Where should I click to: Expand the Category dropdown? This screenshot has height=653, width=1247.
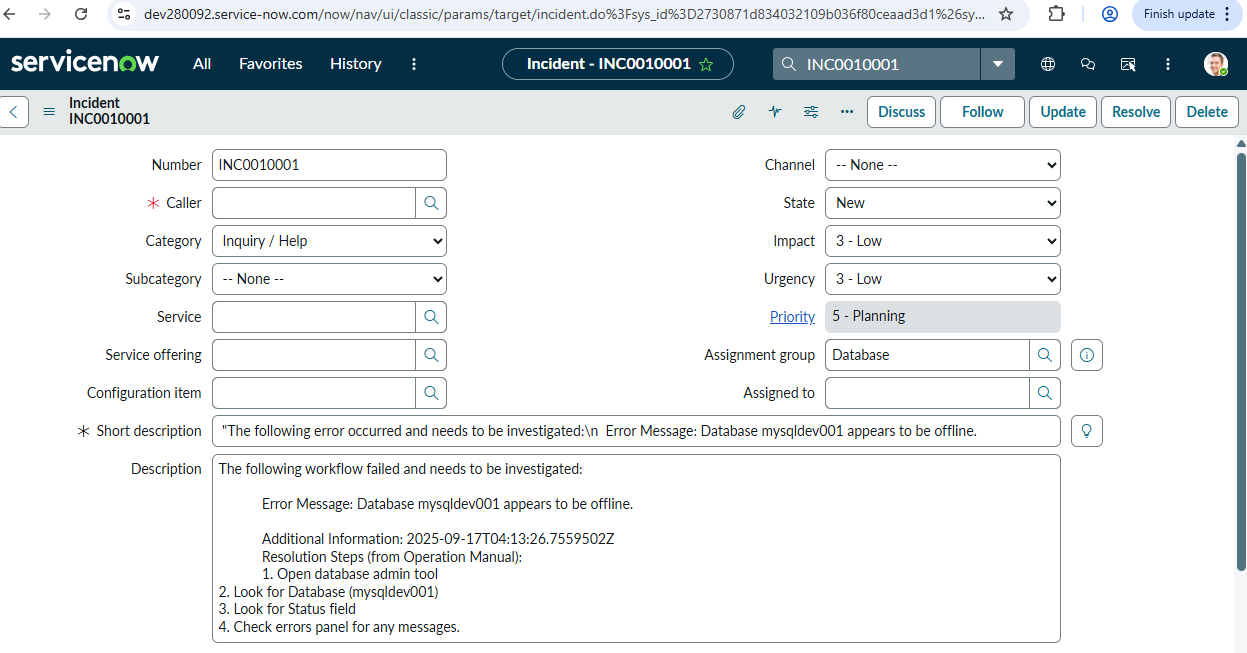tap(329, 241)
